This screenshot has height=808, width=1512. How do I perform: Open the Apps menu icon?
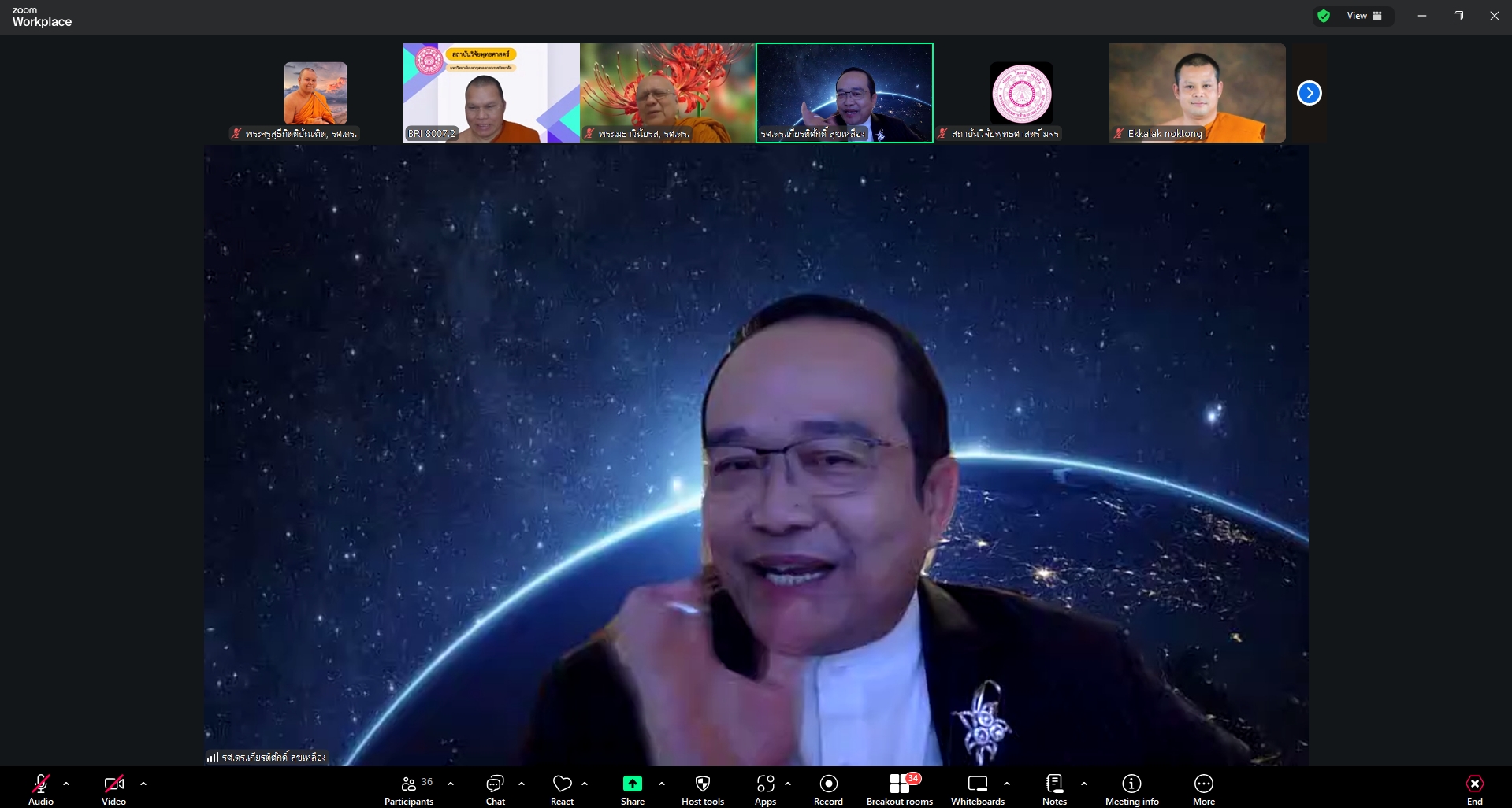coord(765,789)
